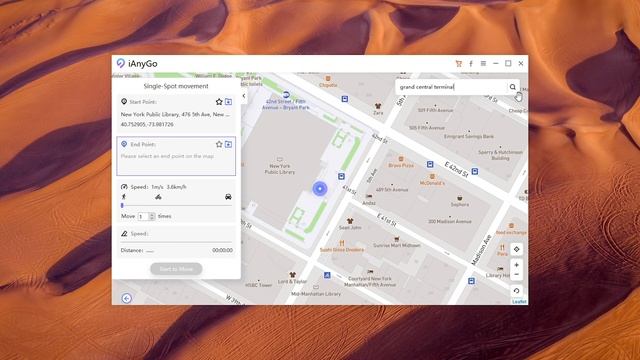Click the search field containing grand central terminal
This screenshot has width=640, height=360.
[451, 87]
